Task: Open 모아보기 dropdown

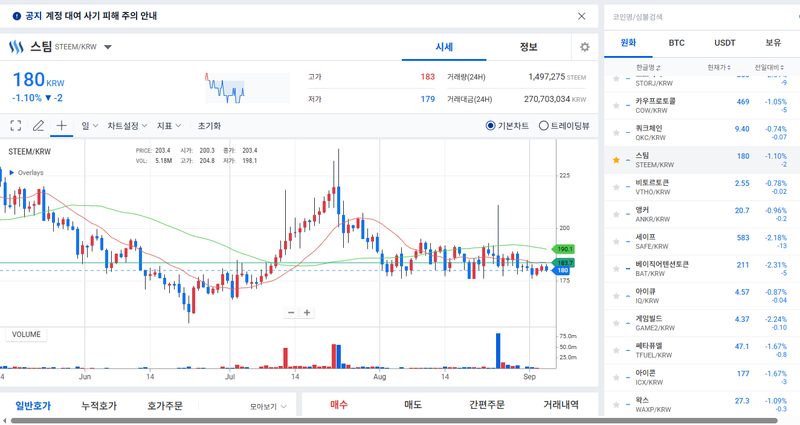Action: tap(268, 407)
